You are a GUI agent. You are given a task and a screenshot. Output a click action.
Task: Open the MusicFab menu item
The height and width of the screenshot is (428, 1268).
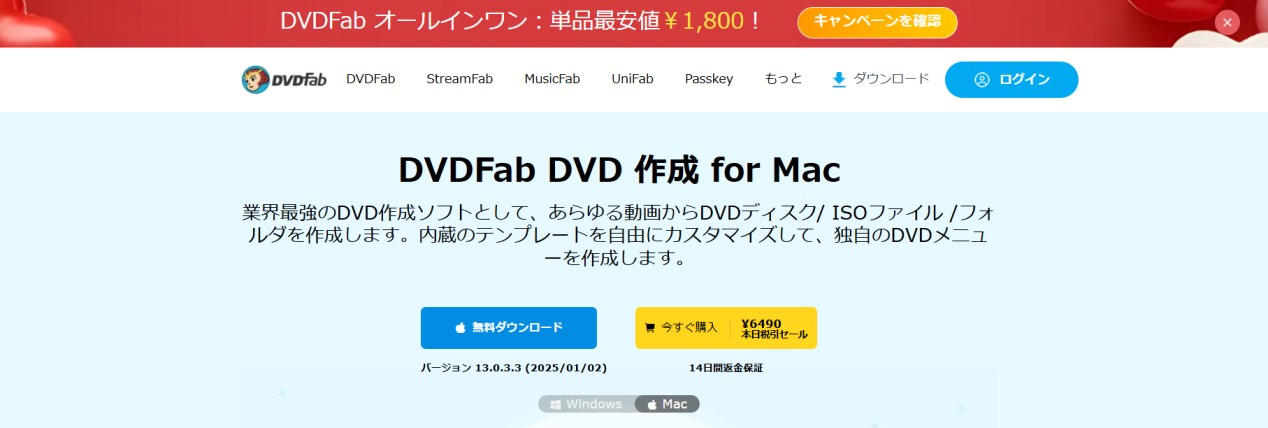(x=552, y=79)
